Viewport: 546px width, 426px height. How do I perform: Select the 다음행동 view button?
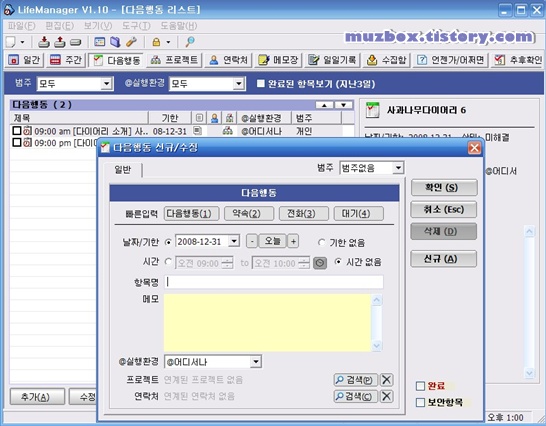coord(117,60)
